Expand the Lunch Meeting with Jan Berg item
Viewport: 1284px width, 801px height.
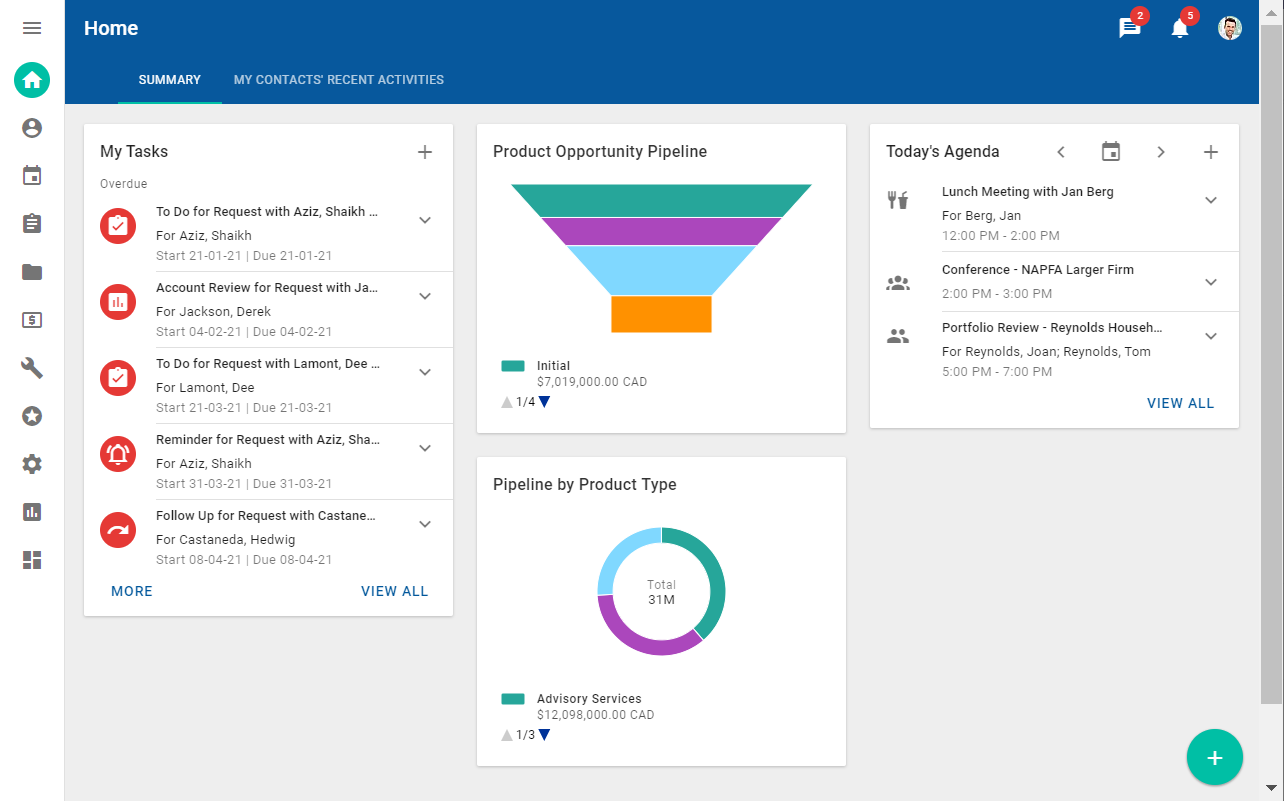[x=1210, y=200]
